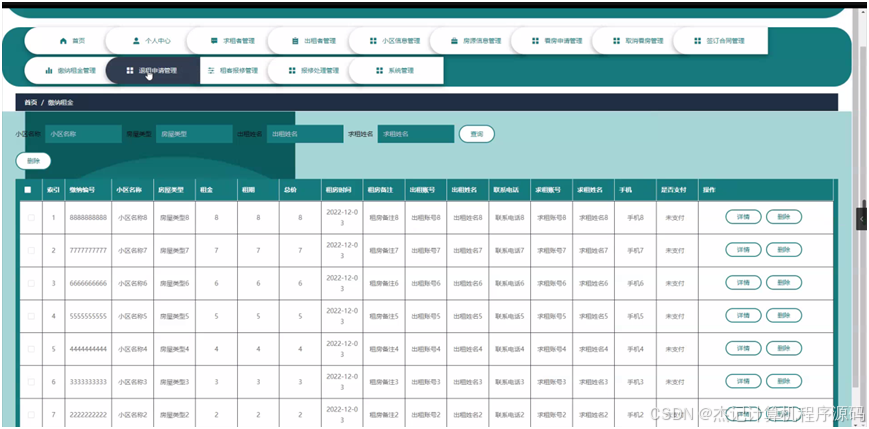The height and width of the screenshot is (429, 869).
Task: Open 详情 for the 小区名称6 row
Action: 743,283
